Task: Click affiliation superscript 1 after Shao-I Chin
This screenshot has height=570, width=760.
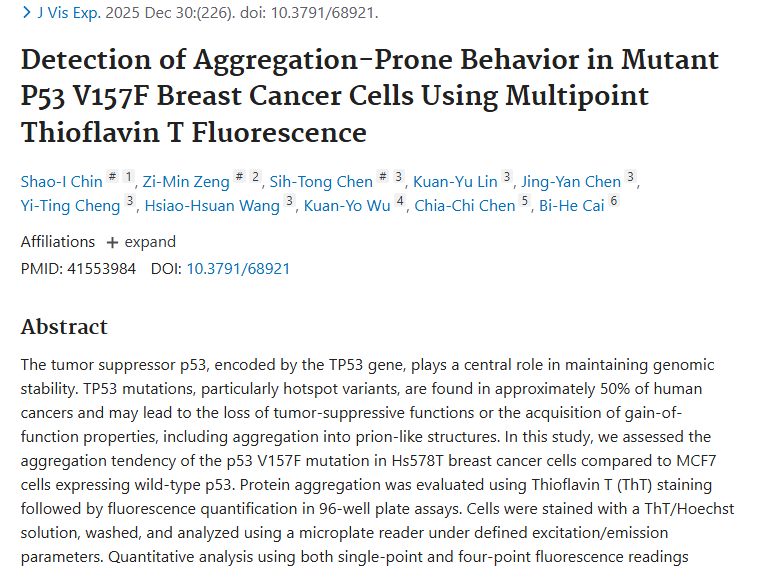Action: pos(128,178)
